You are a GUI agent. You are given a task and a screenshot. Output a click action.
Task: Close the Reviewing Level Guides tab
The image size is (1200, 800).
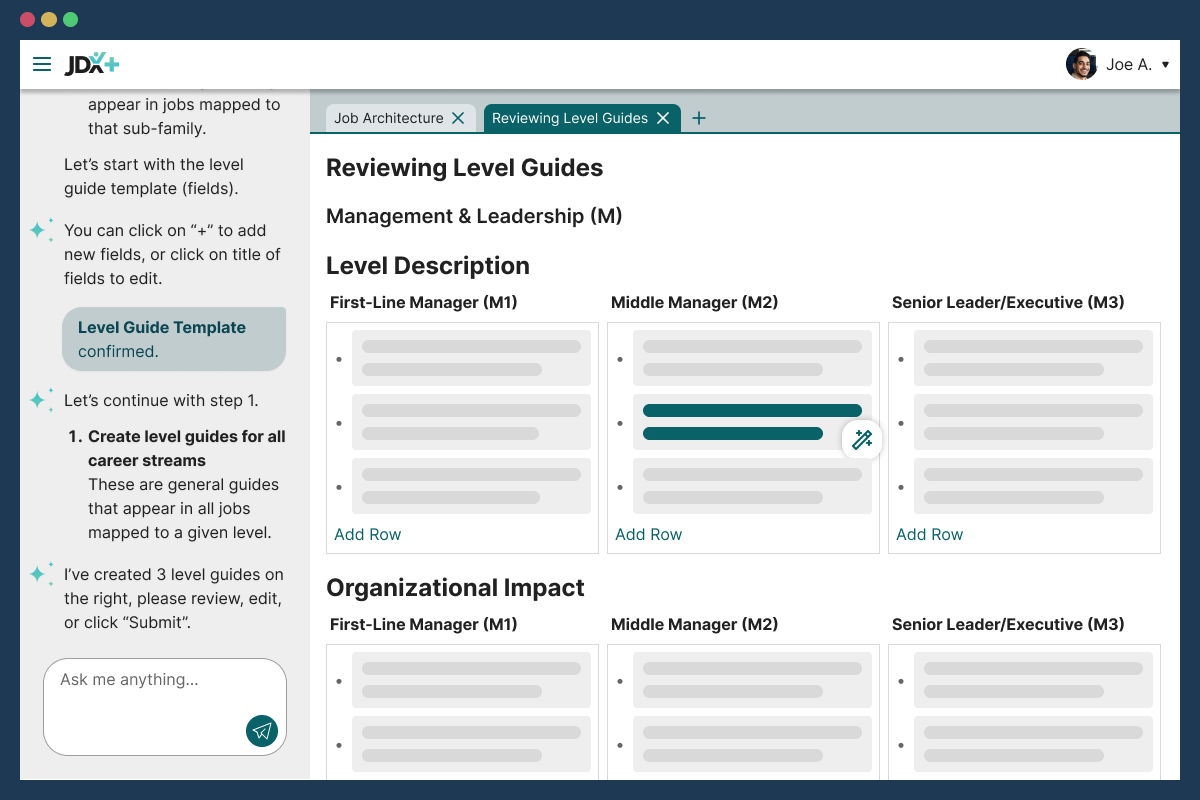pyautogui.click(x=663, y=118)
